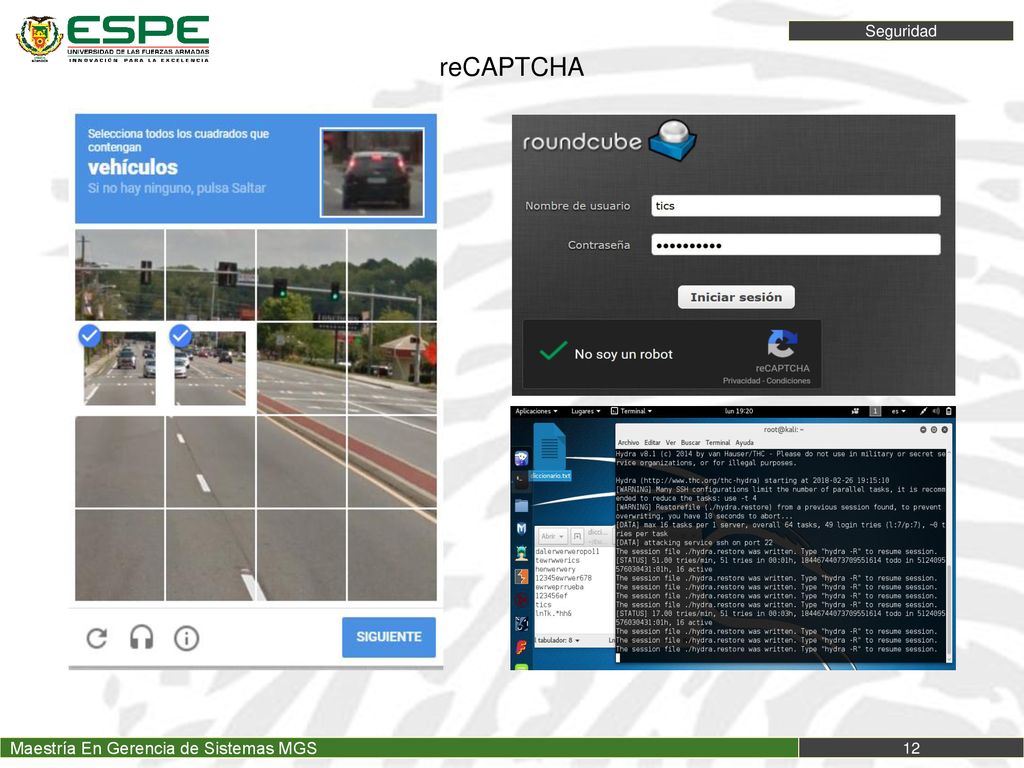Launch Burp Suite from the dock
The image size is (1024, 768).
521,577
